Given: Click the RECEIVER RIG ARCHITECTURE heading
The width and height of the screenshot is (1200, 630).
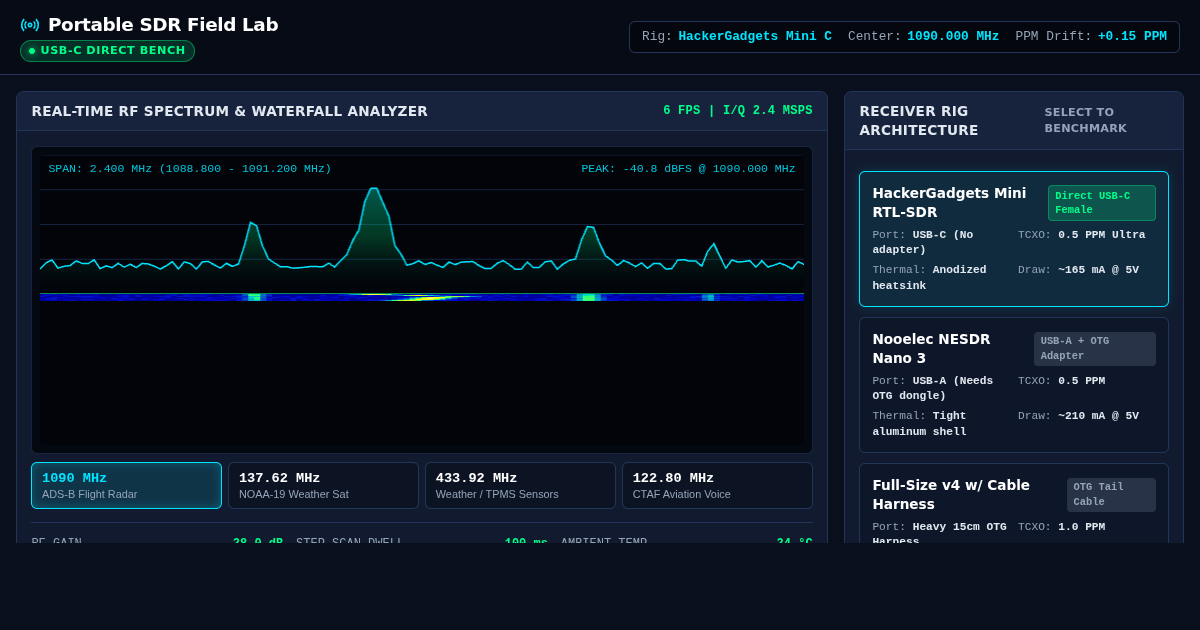Looking at the screenshot, I should (919, 121).
